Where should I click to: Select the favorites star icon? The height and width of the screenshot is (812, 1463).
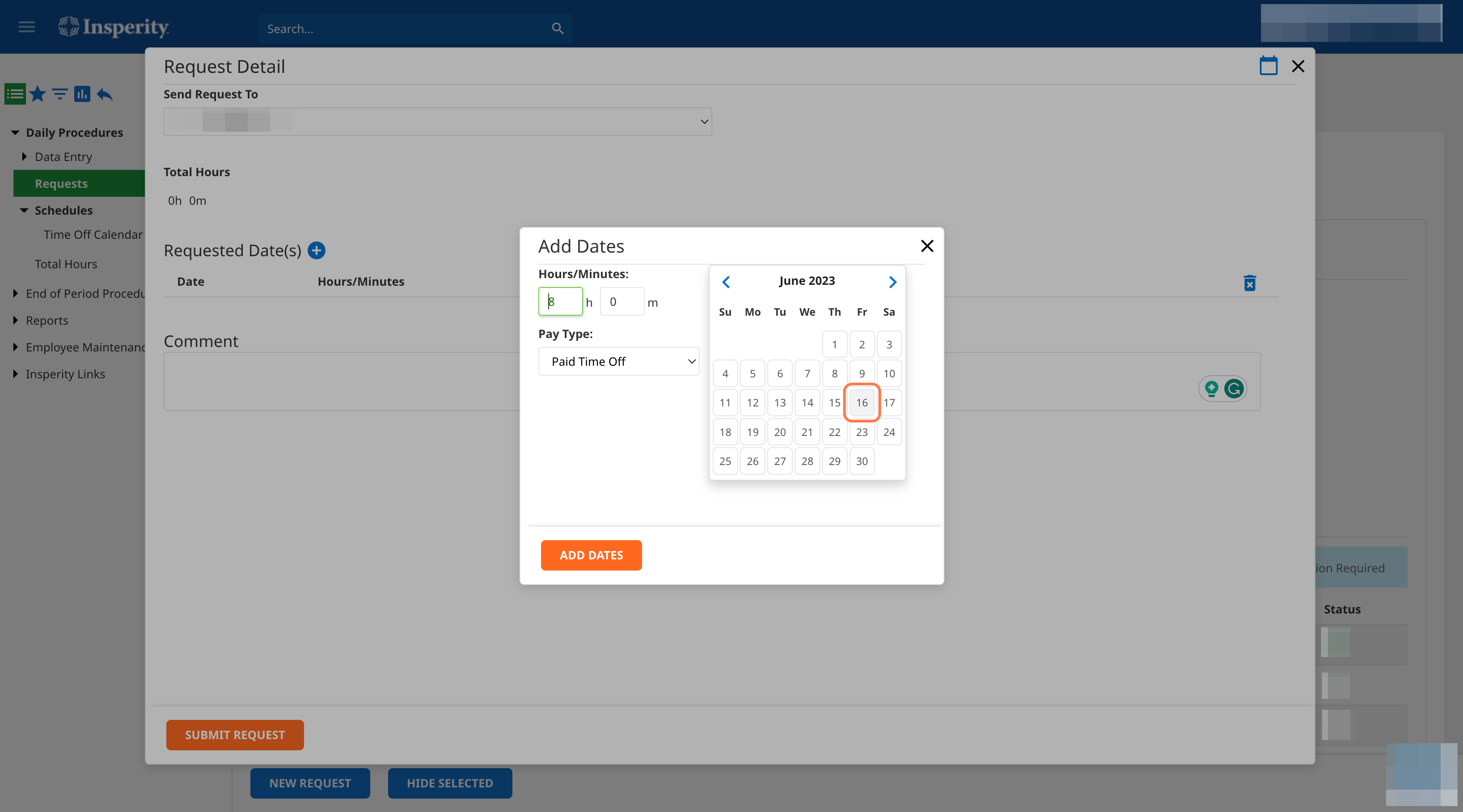point(38,94)
